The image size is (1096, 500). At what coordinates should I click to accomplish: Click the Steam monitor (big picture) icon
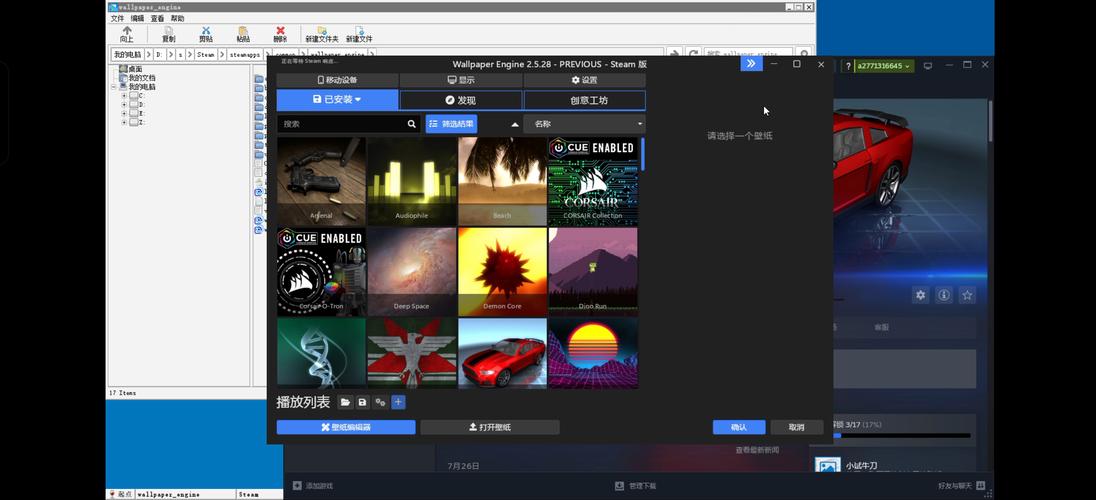point(928,66)
